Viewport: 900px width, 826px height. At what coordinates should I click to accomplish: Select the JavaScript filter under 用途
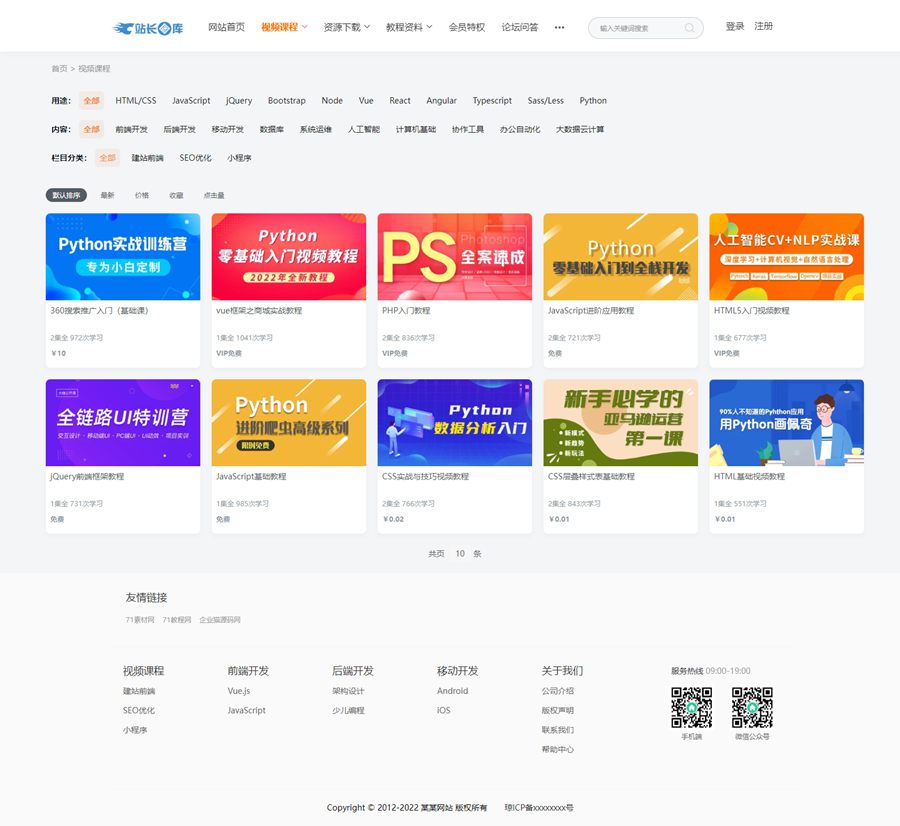(x=191, y=101)
